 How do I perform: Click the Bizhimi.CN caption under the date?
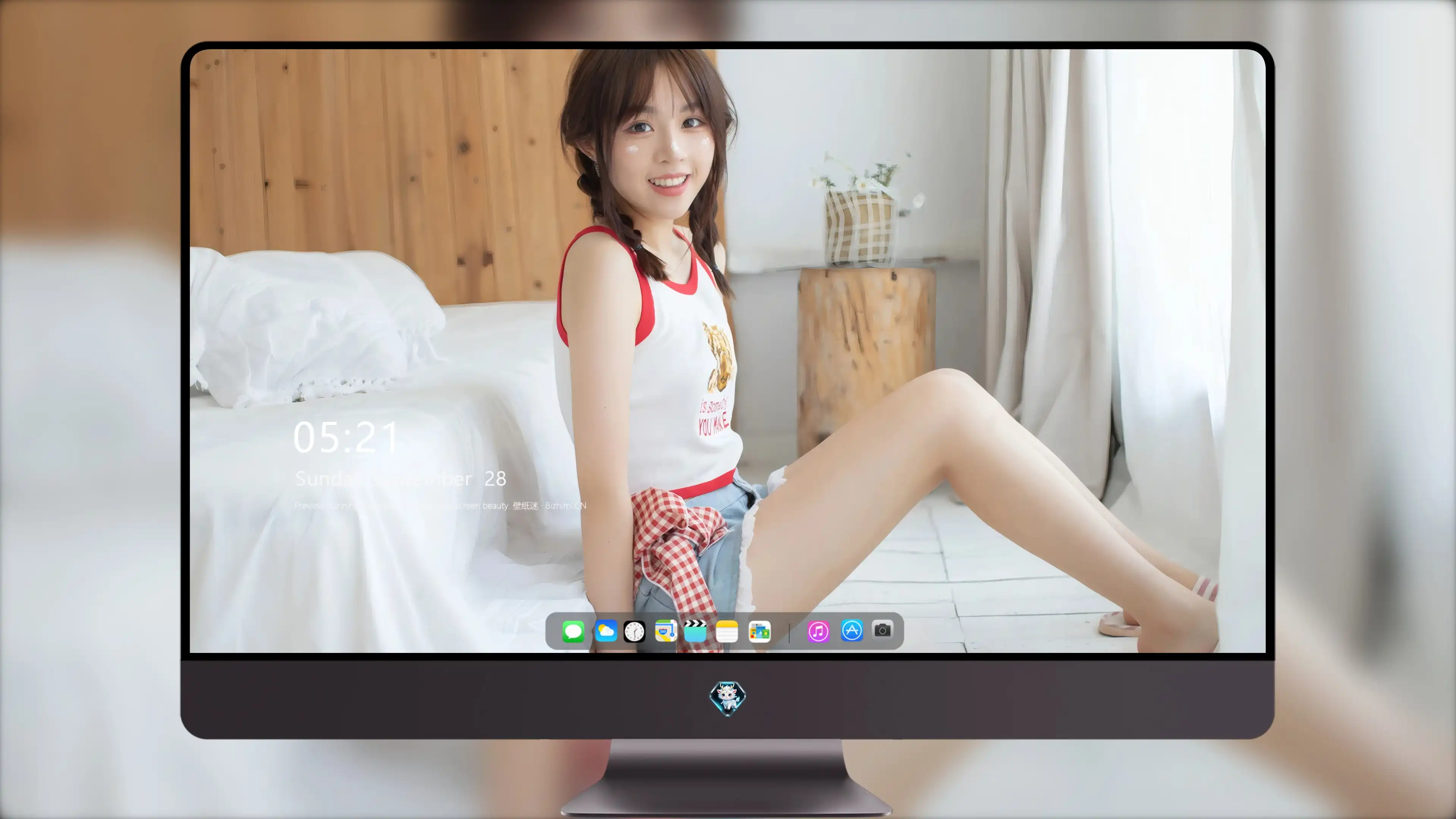click(x=440, y=505)
